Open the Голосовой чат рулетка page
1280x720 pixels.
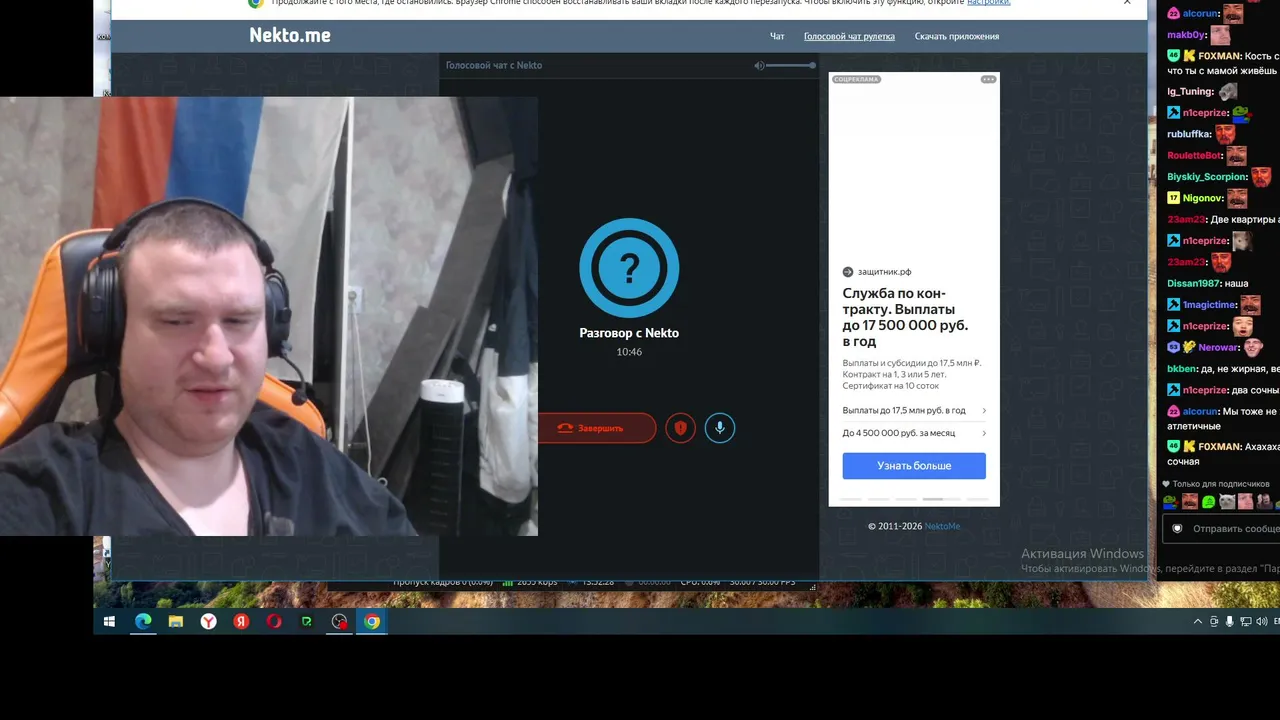pyautogui.click(x=849, y=36)
